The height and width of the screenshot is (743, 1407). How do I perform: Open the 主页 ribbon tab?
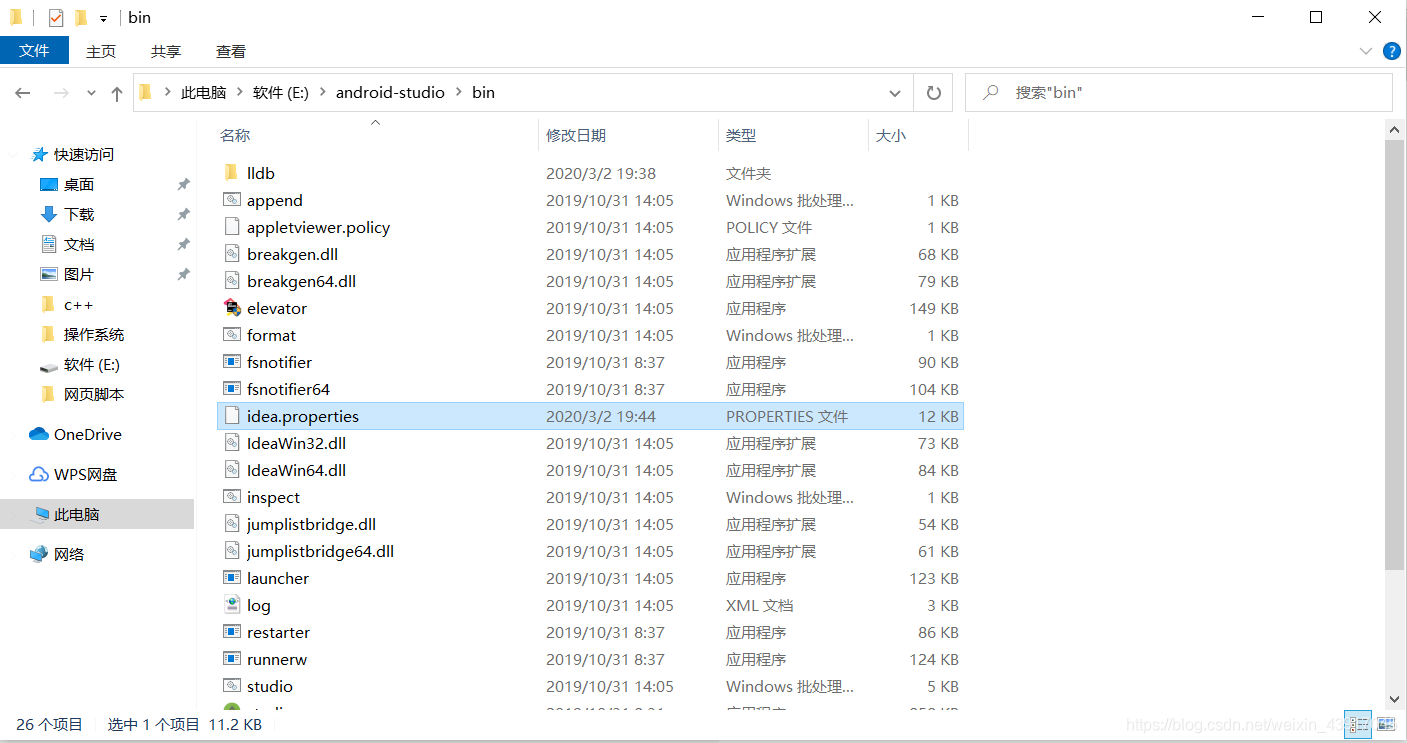[101, 51]
